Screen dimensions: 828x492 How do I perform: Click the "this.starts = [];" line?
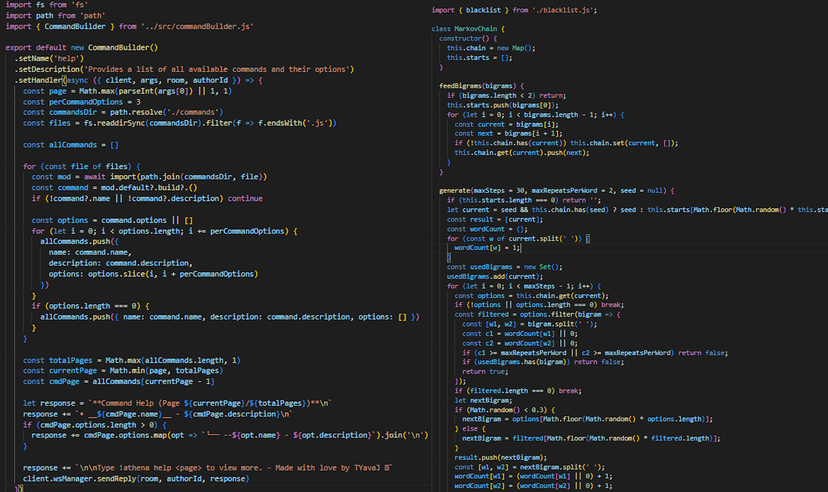tap(480, 58)
